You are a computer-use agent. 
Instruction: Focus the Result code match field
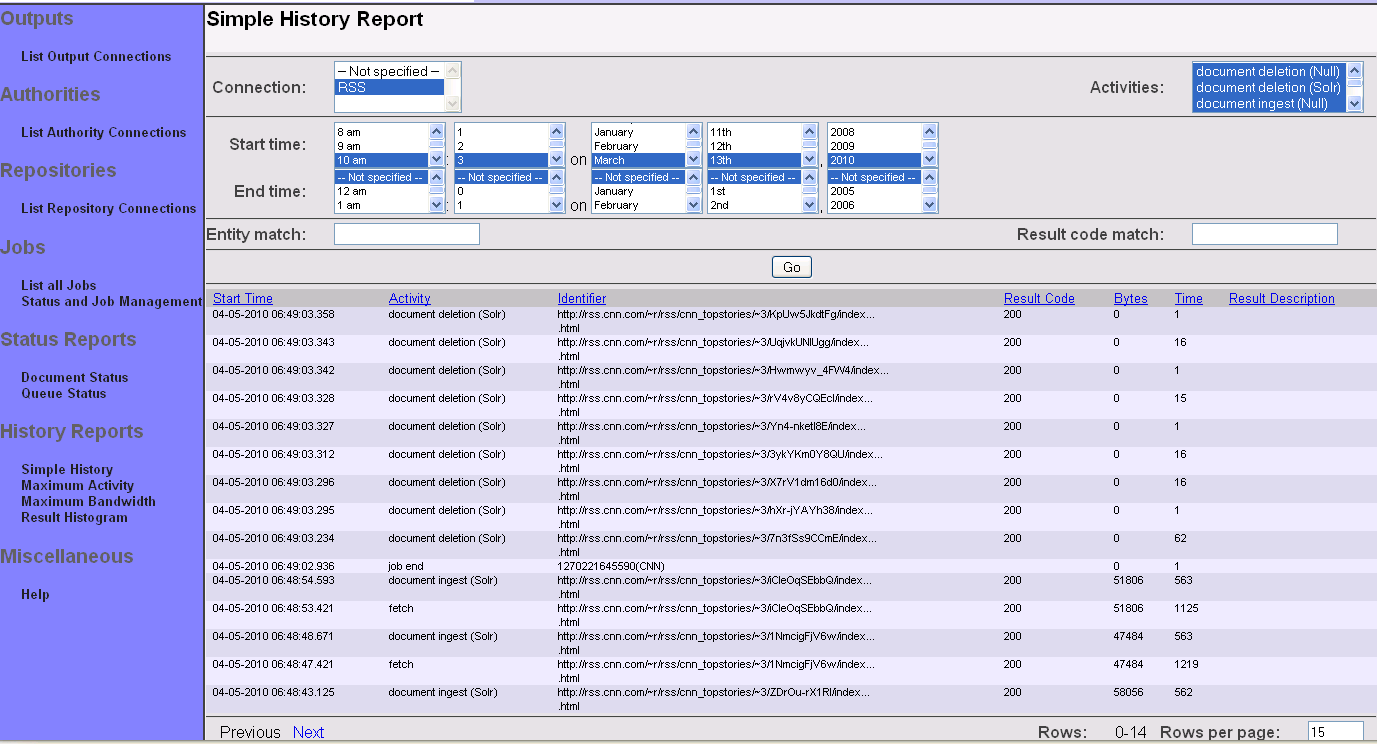(1264, 234)
